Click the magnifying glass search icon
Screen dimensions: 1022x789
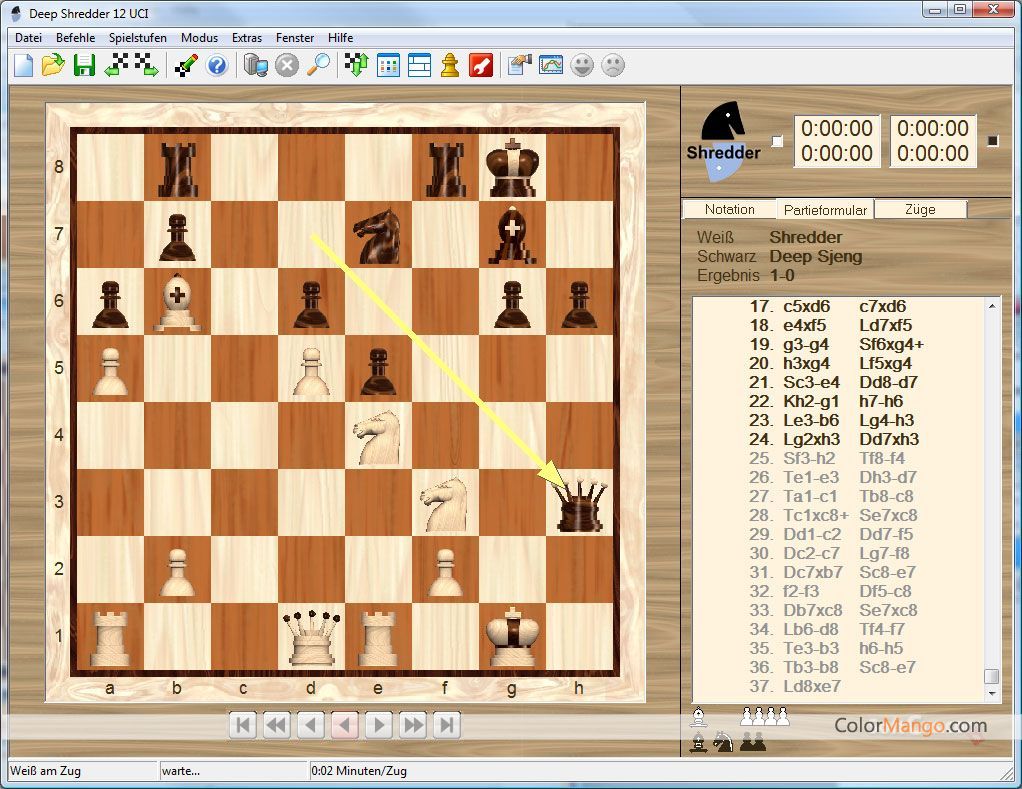click(318, 66)
